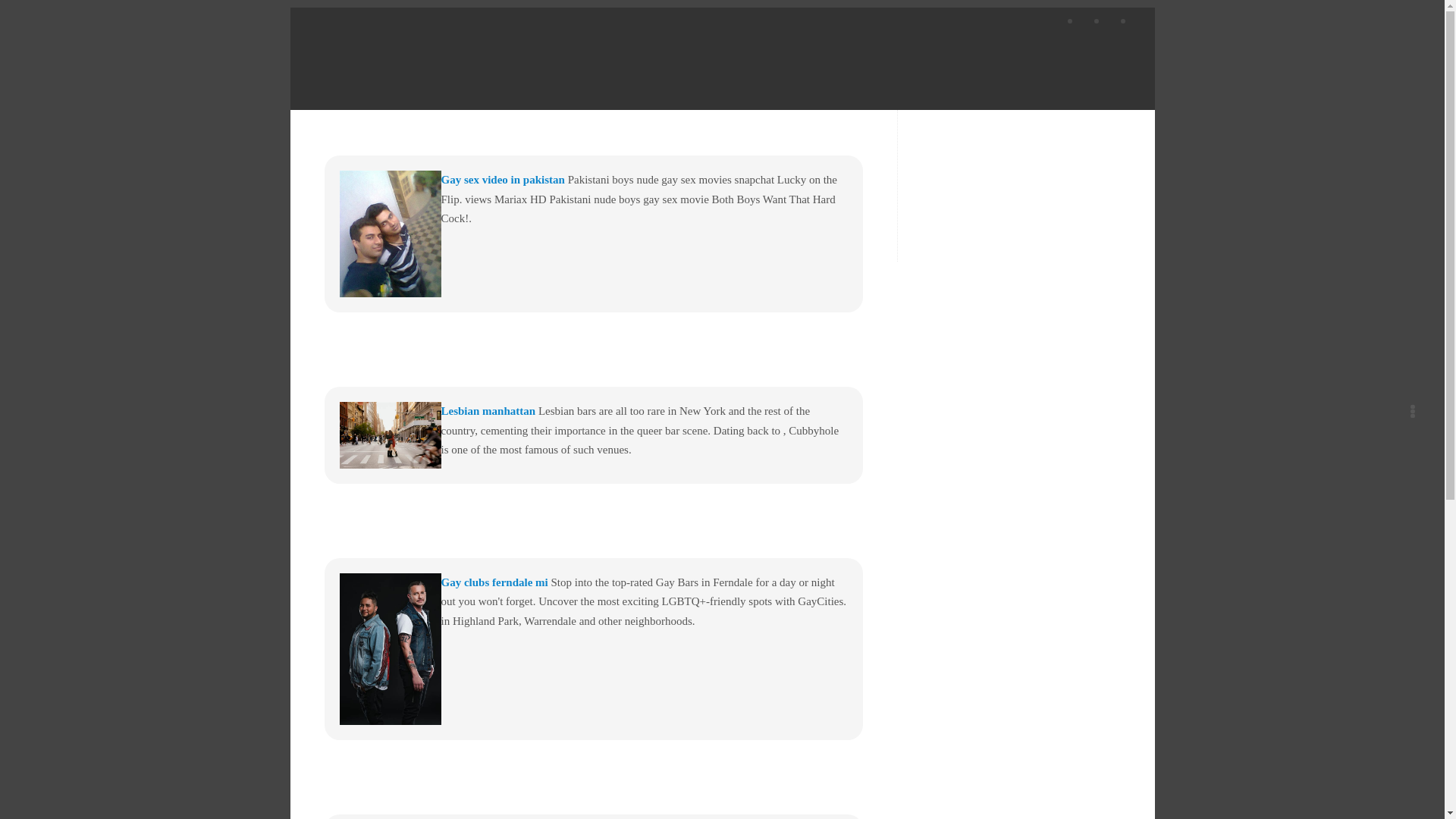Click the vertical three-dots icon at right edge
The image size is (1456, 819).
1413,411
